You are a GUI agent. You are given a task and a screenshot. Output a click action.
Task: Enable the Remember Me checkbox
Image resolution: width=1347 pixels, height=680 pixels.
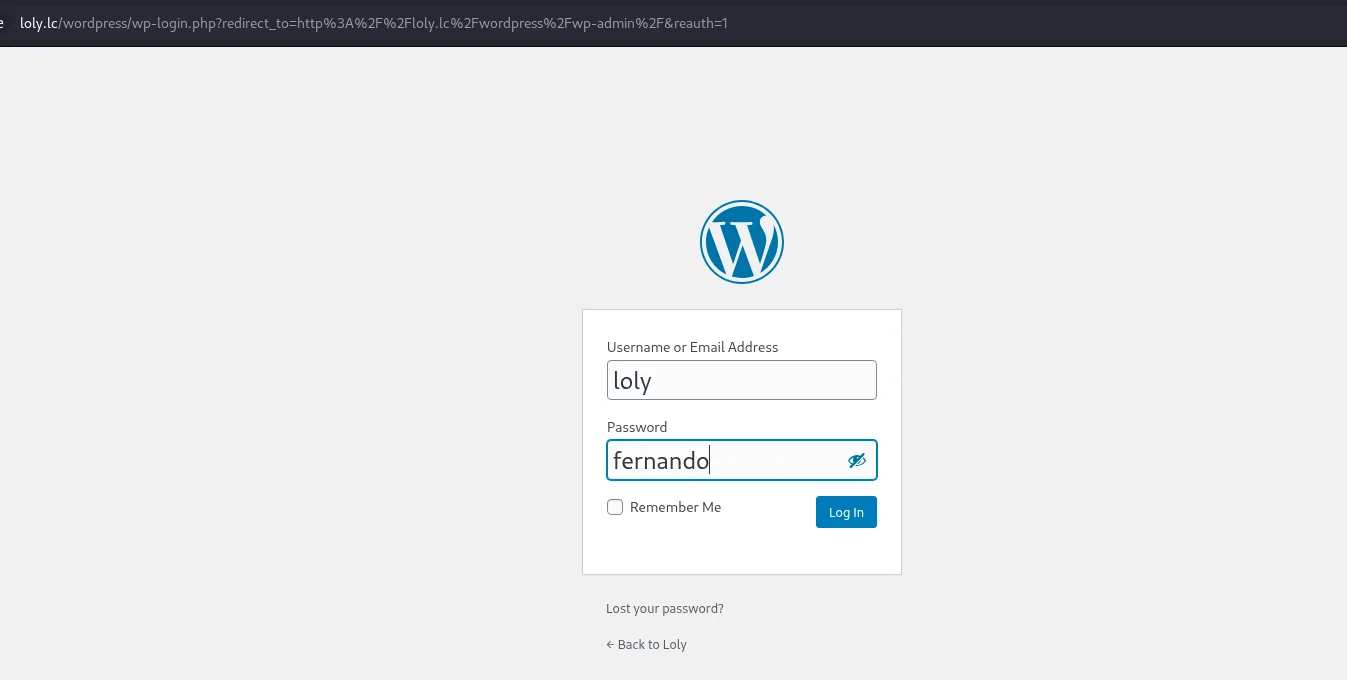[x=615, y=507]
